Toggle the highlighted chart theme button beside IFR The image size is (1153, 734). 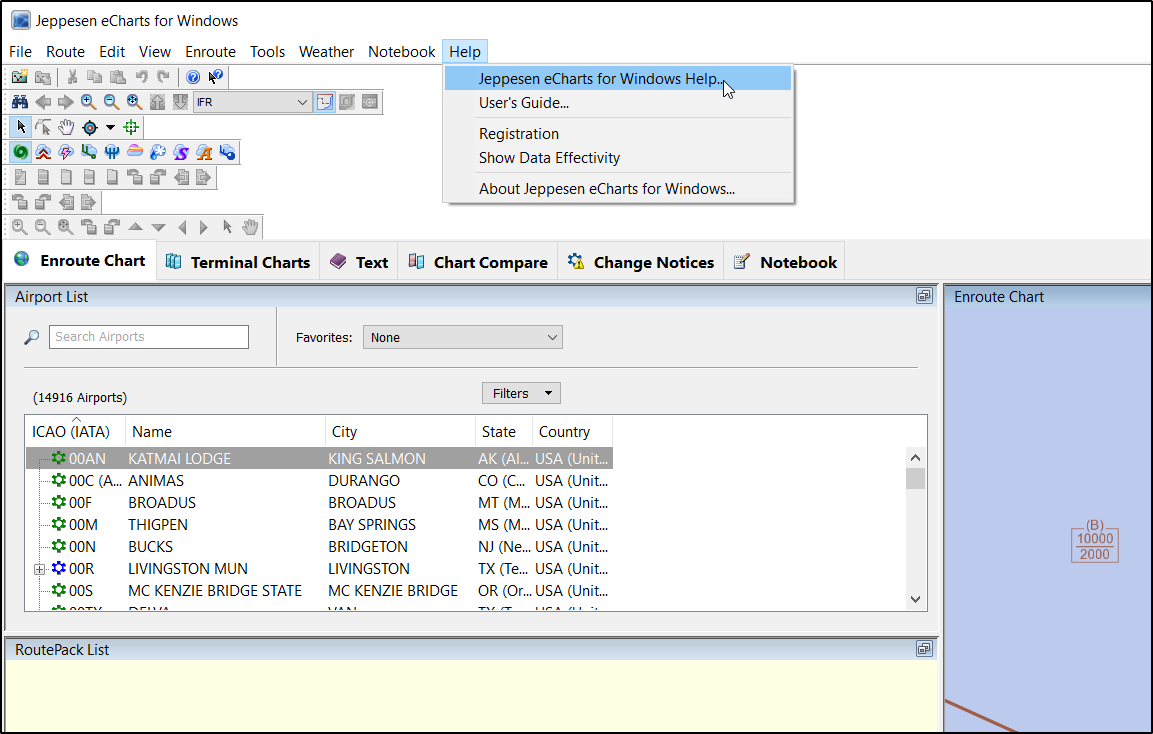pos(325,102)
